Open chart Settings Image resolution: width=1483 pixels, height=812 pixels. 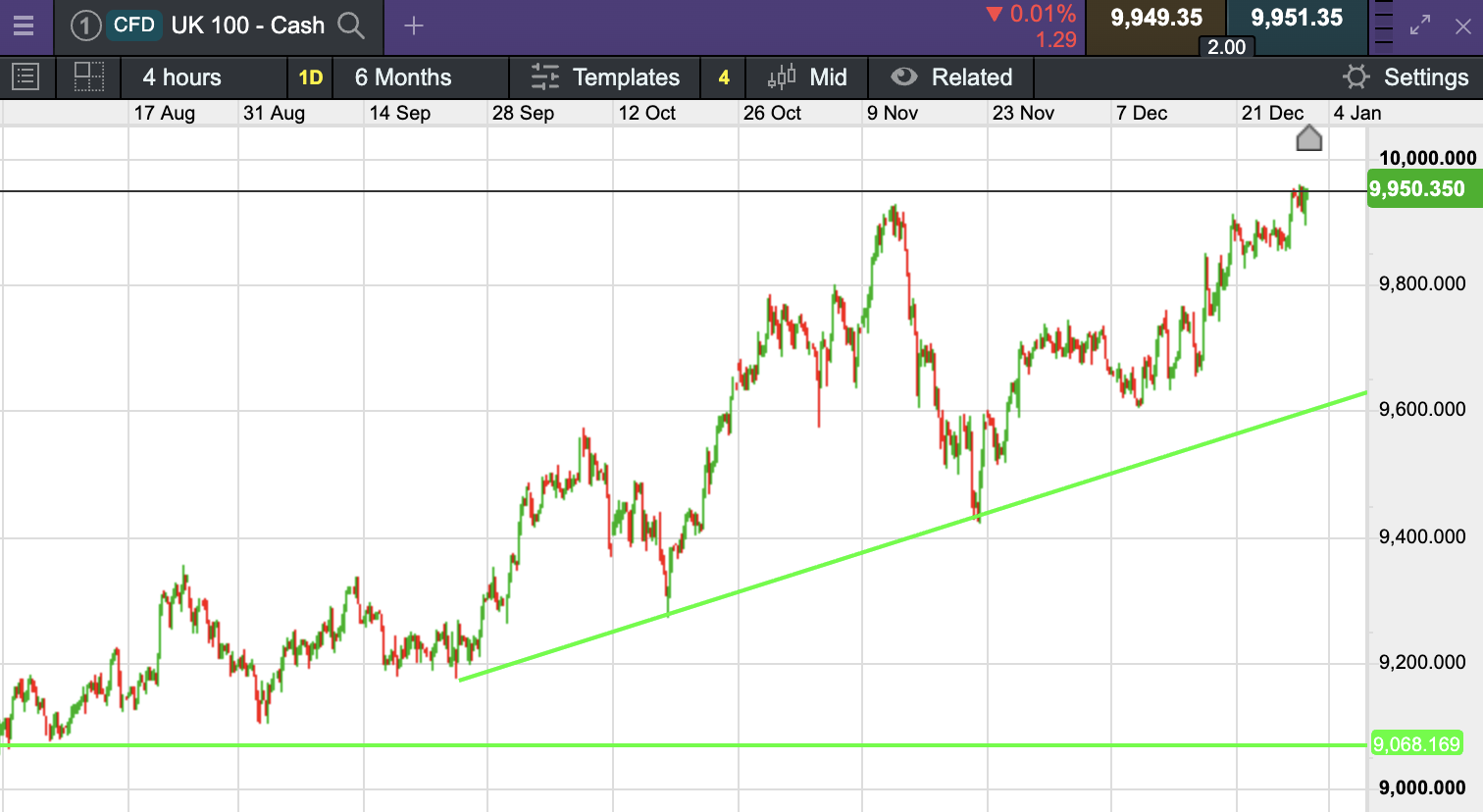click(1406, 77)
